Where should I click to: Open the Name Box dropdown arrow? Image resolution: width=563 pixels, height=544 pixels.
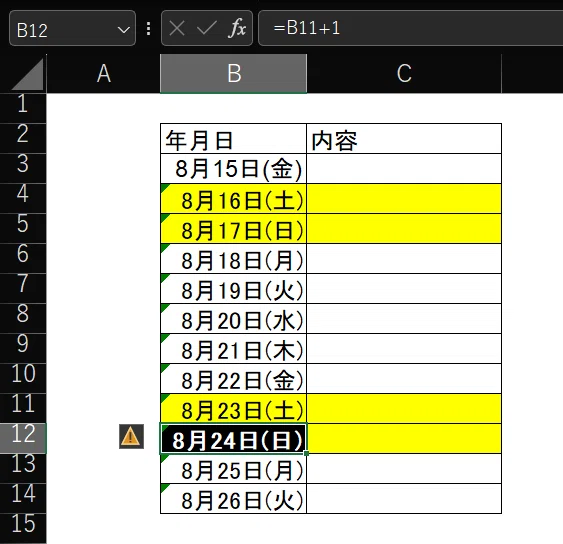[x=124, y=29]
